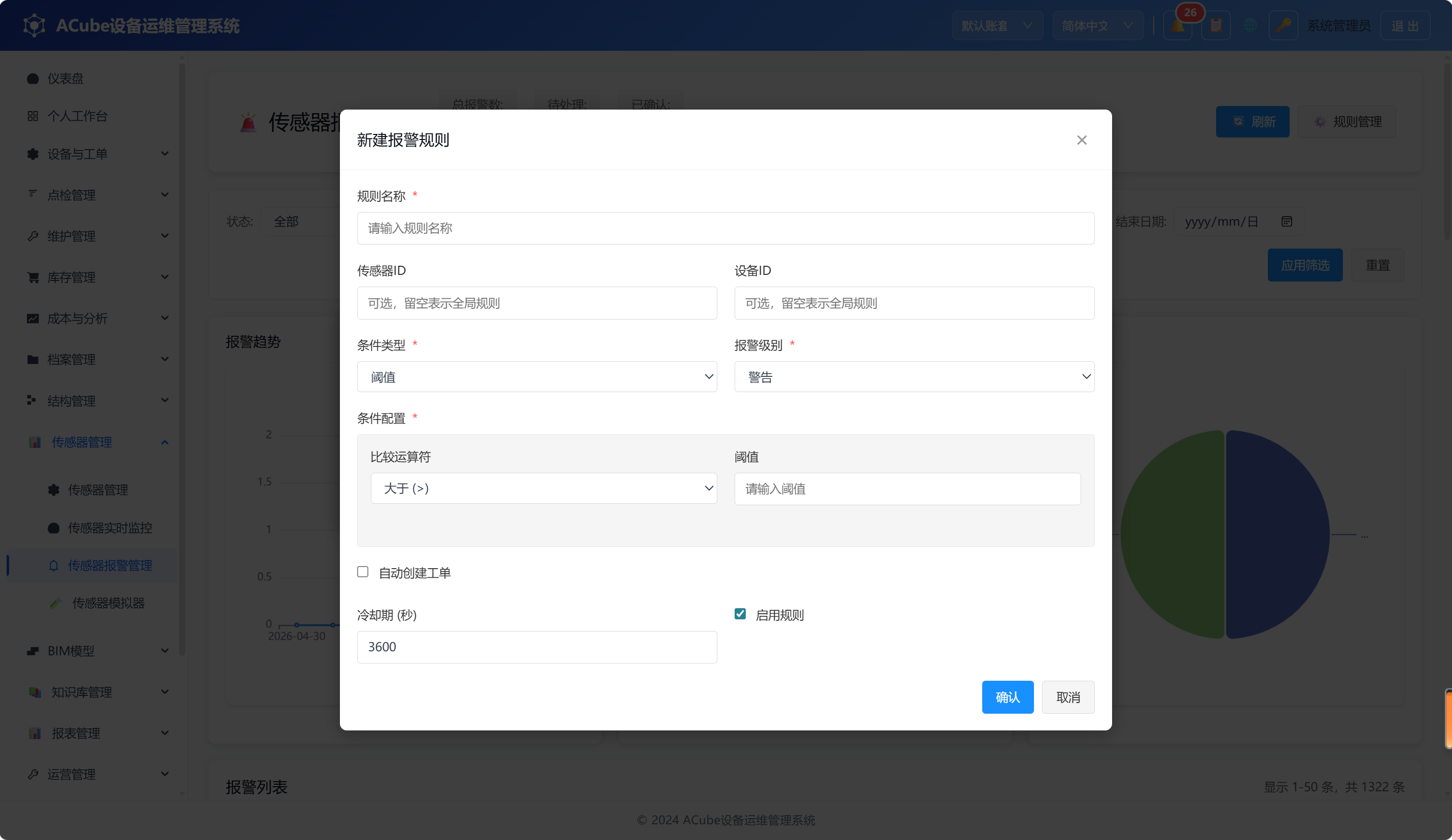Click the calendar icon in 结束日期 field
This screenshot has height=840, width=1452.
(x=1287, y=222)
